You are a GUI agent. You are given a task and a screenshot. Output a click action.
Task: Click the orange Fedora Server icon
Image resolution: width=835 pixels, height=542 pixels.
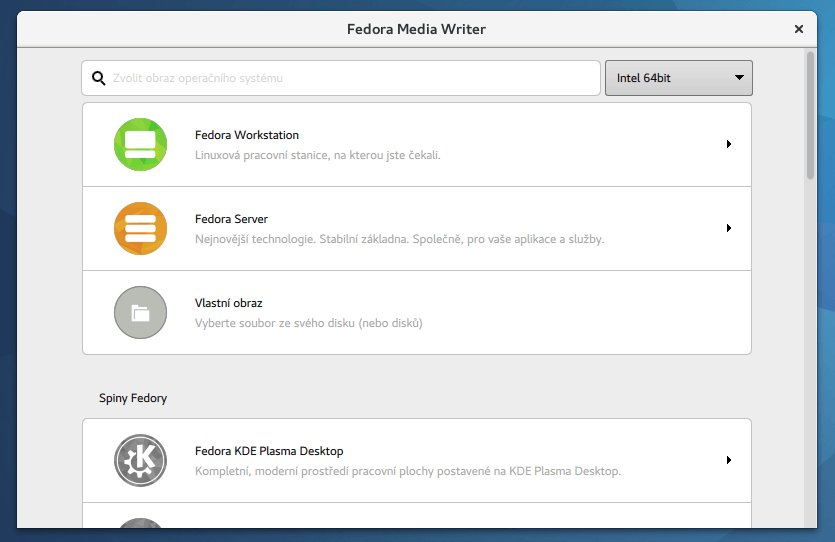140,228
